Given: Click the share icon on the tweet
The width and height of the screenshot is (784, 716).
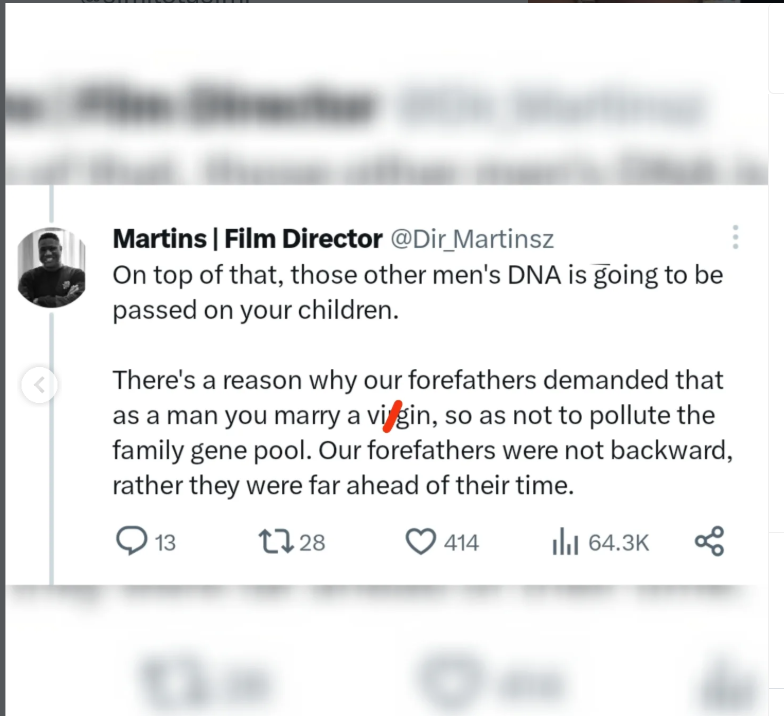Looking at the screenshot, I should (x=708, y=541).
